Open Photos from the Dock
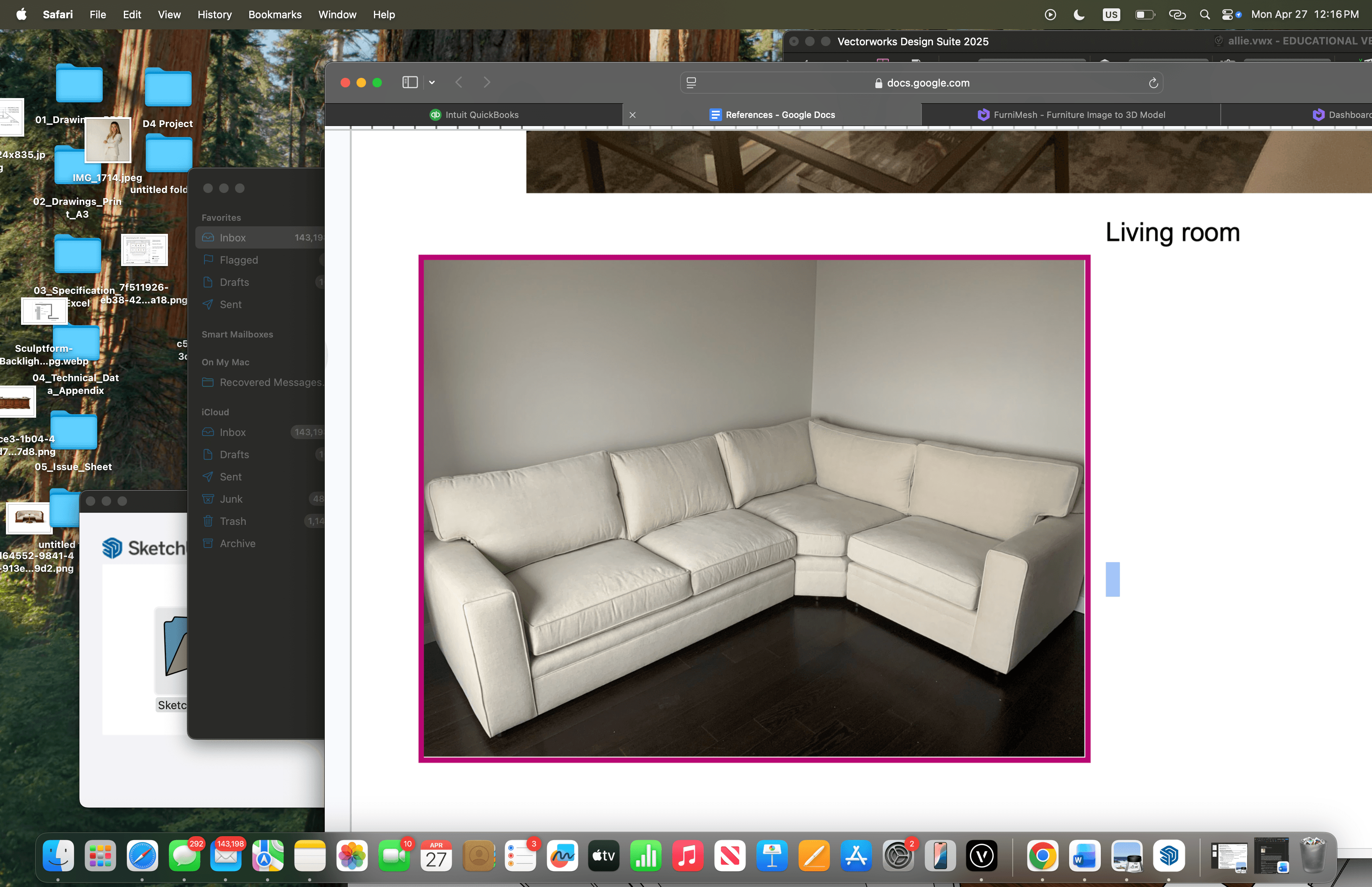Screen dimensions: 1372x887 point(352,855)
